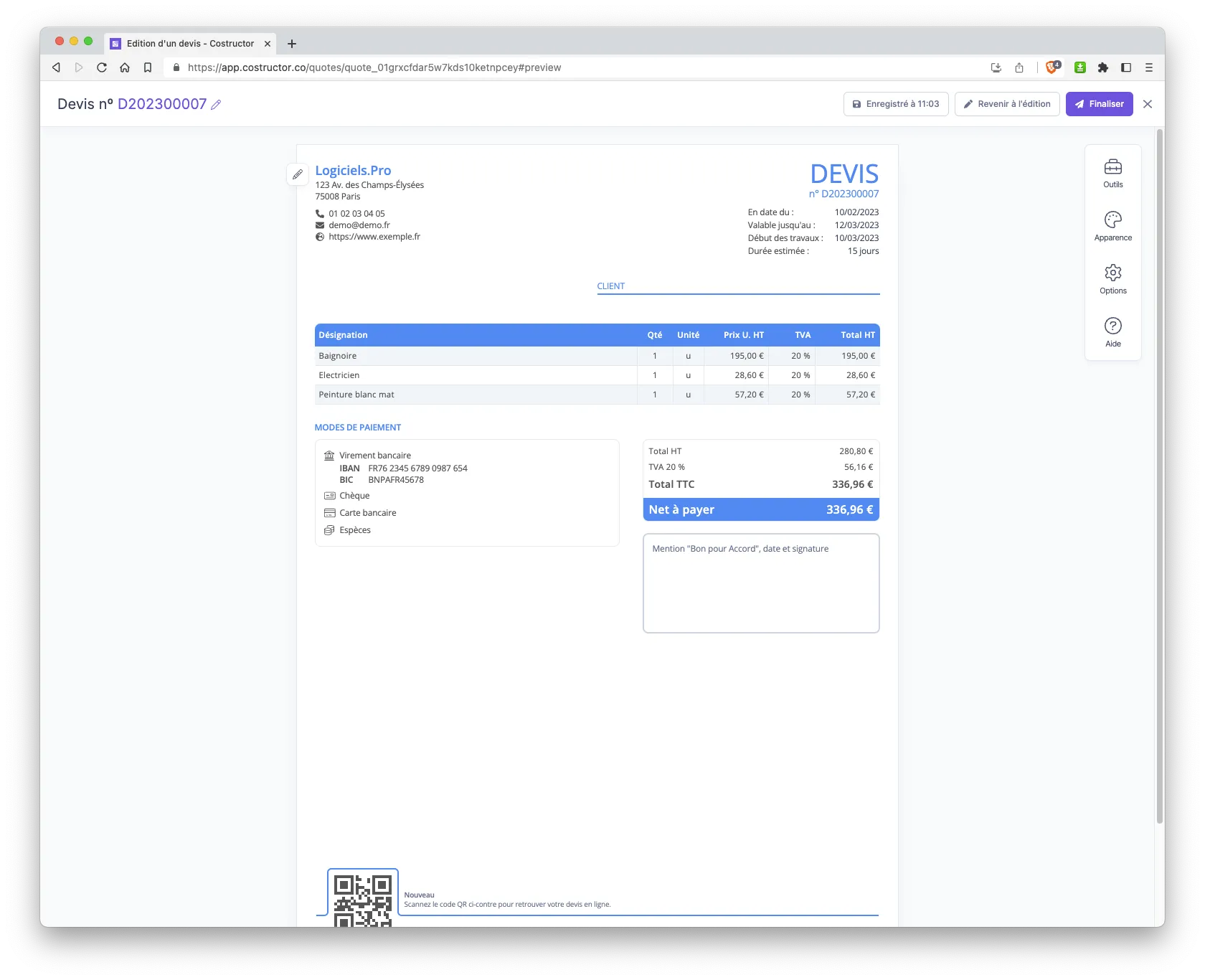Image resolution: width=1205 pixels, height=980 pixels.
Task: Click the Electricien row designation
Action: click(339, 375)
